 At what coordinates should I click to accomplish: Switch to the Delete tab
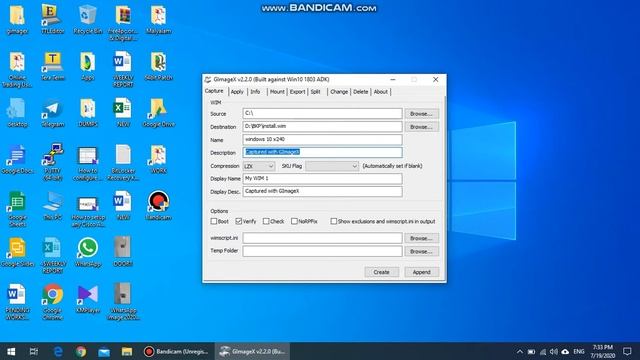[360, 92]
